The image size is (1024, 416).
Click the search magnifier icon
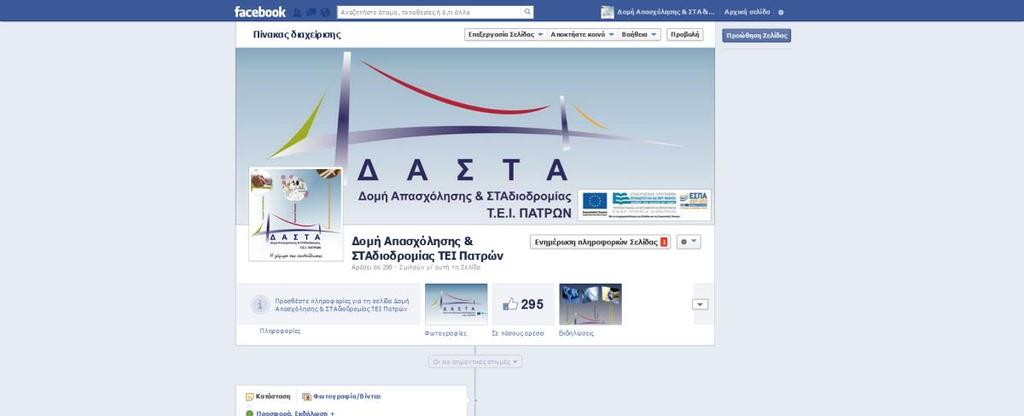point(527,12)
